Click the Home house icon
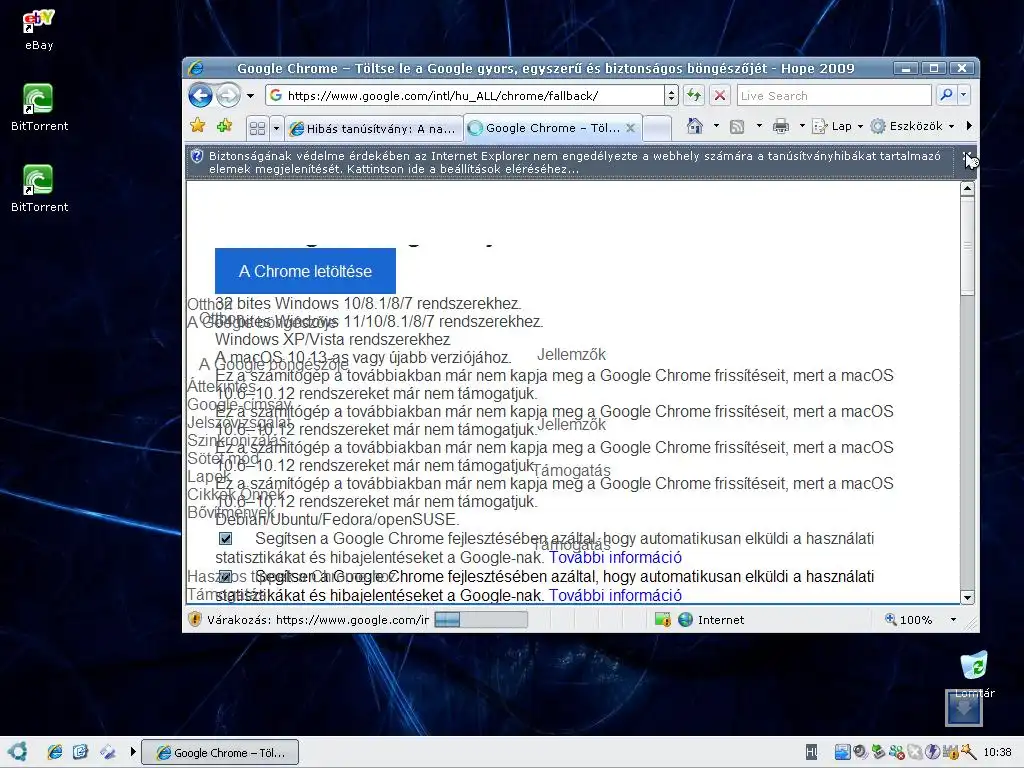1024x768 pixels. 695,125
